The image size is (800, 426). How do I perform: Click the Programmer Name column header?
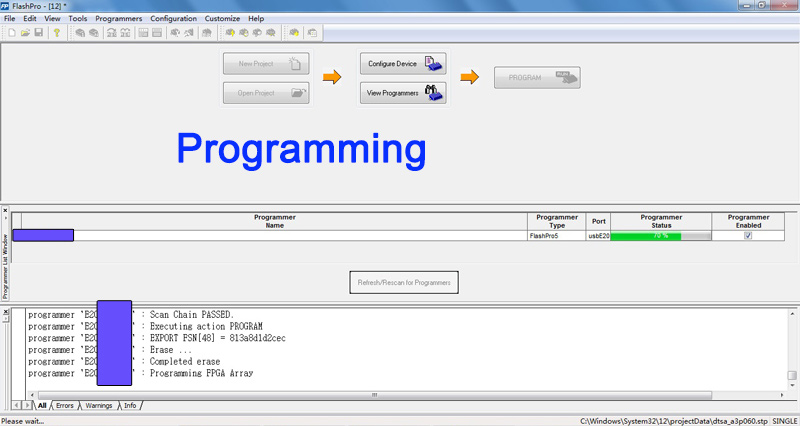274,221
